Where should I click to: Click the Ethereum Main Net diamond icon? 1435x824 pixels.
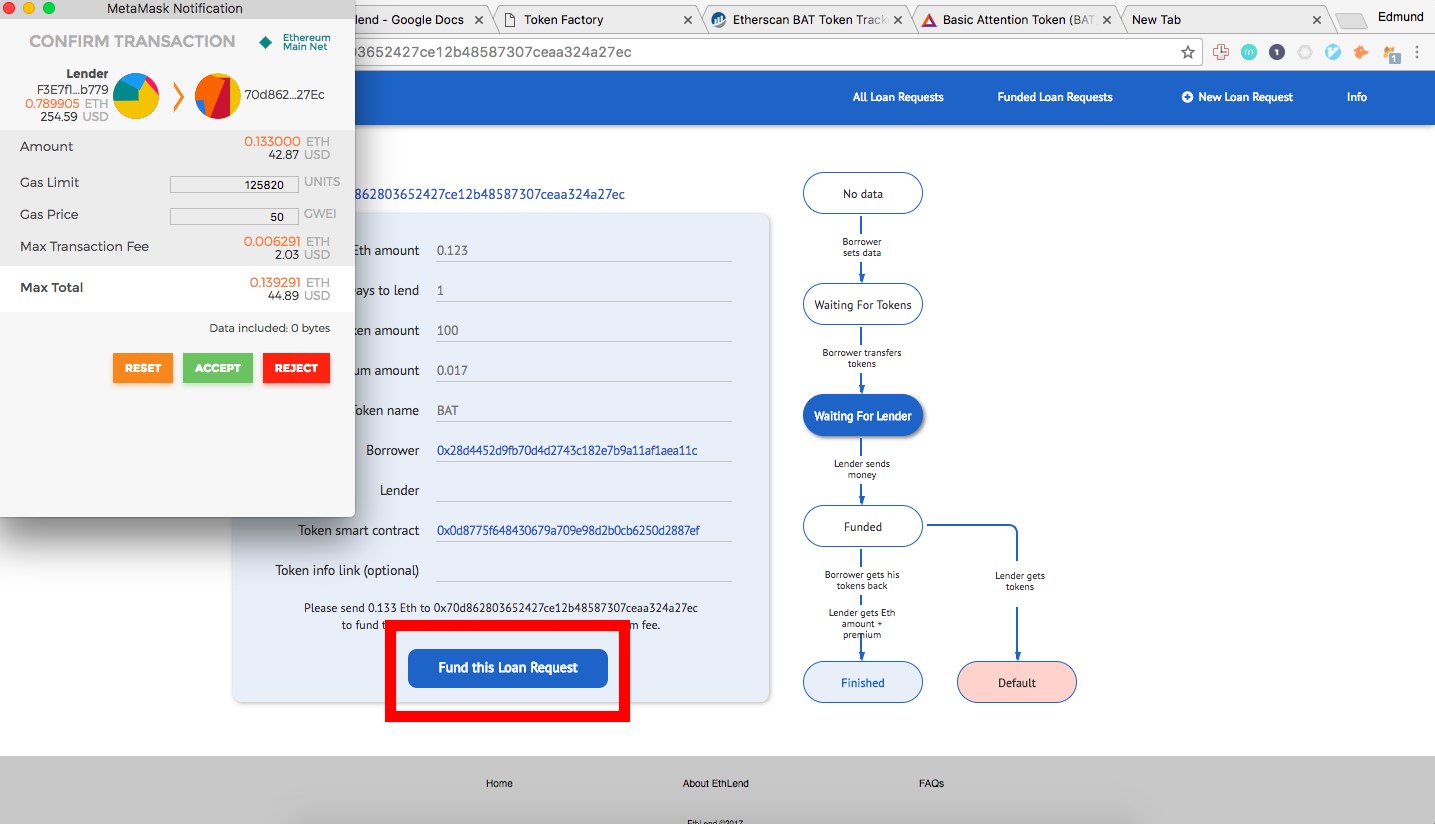coord(265,42)
